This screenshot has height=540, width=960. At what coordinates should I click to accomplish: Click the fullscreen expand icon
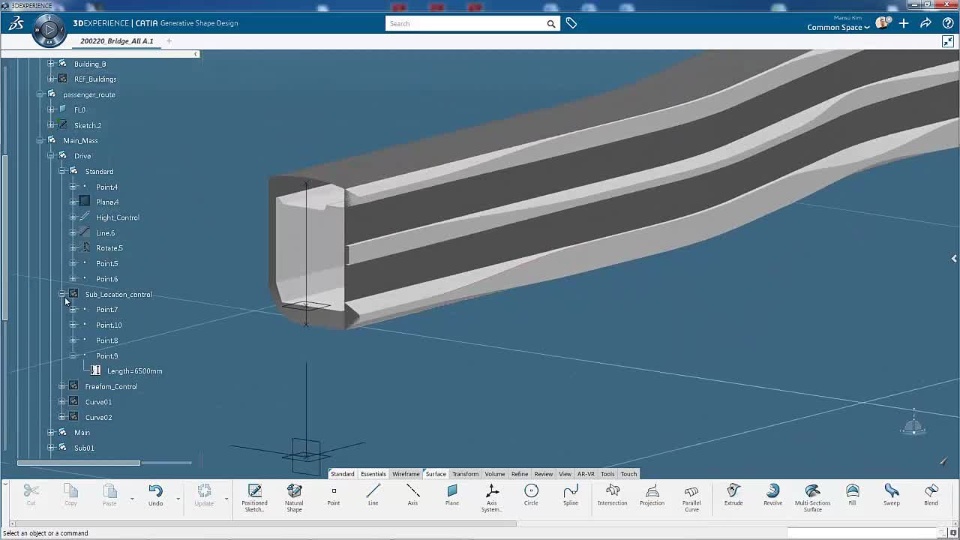pos(948,41)
